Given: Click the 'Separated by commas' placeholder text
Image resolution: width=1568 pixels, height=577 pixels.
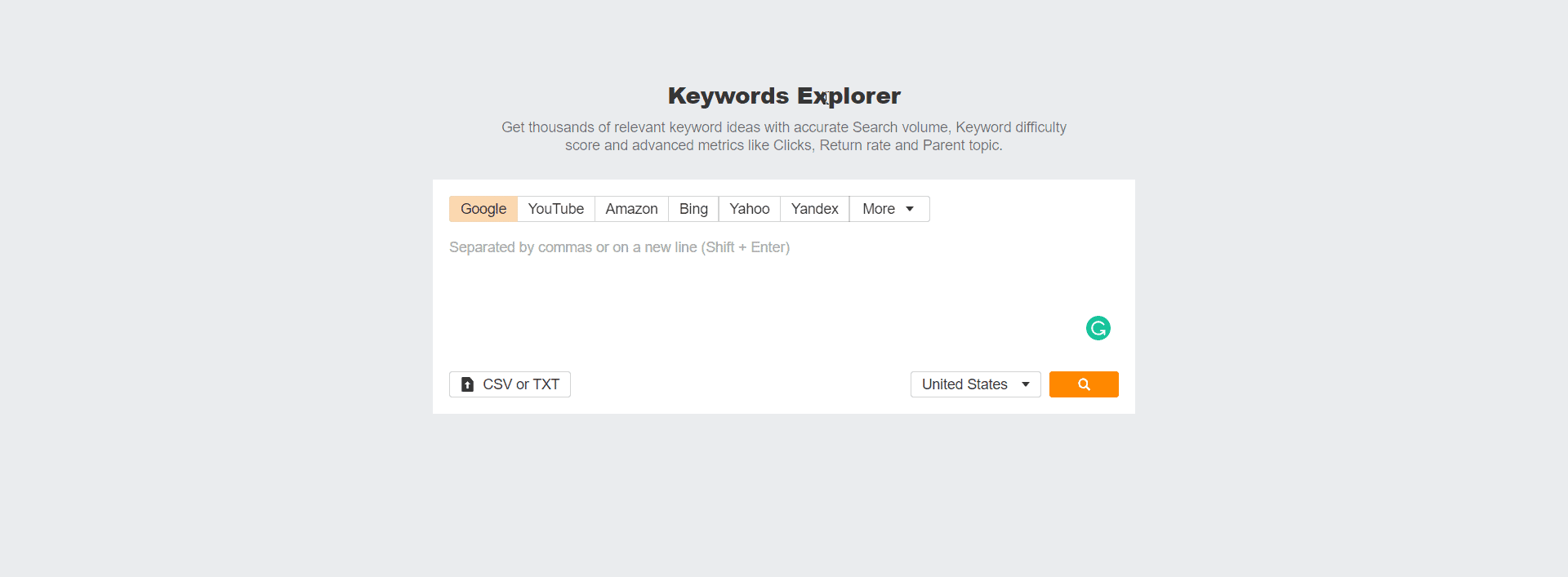Looking at the screenshot, I should (619, 247).
